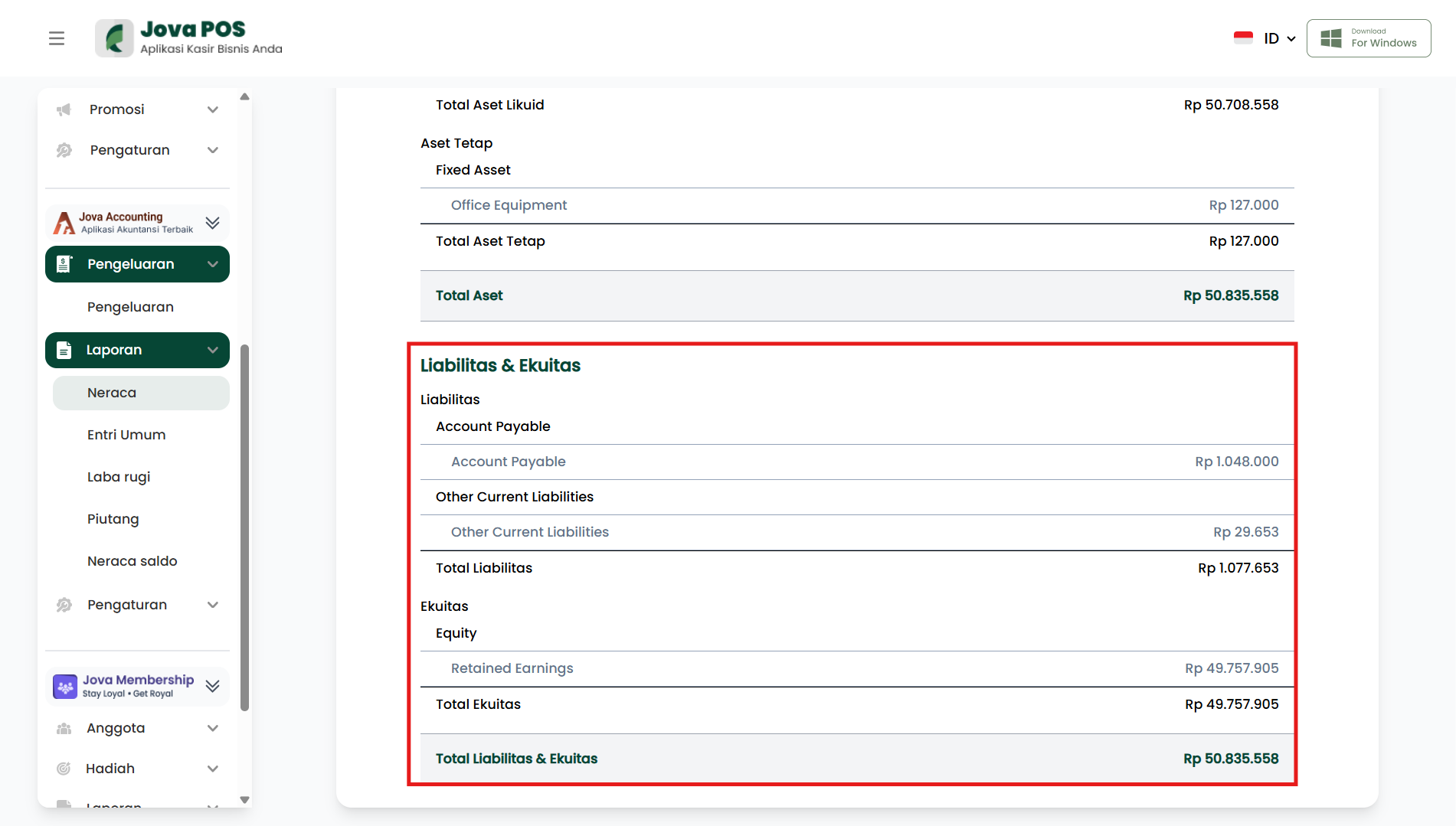
Task: Click the sidebar scroll up arrow
Action: coord(244,96)
